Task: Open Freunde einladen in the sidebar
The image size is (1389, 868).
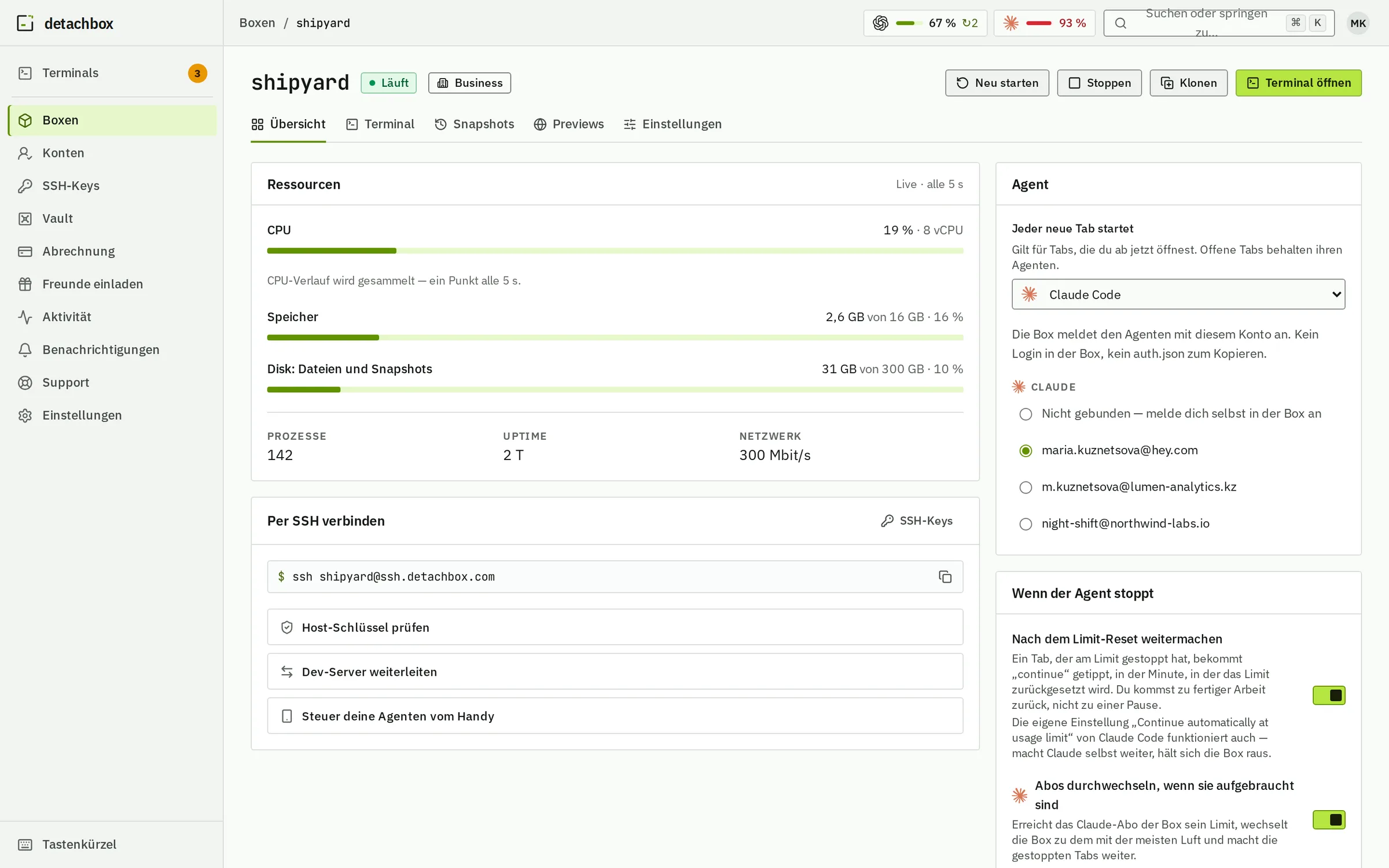Action: [x=112, y=284]
